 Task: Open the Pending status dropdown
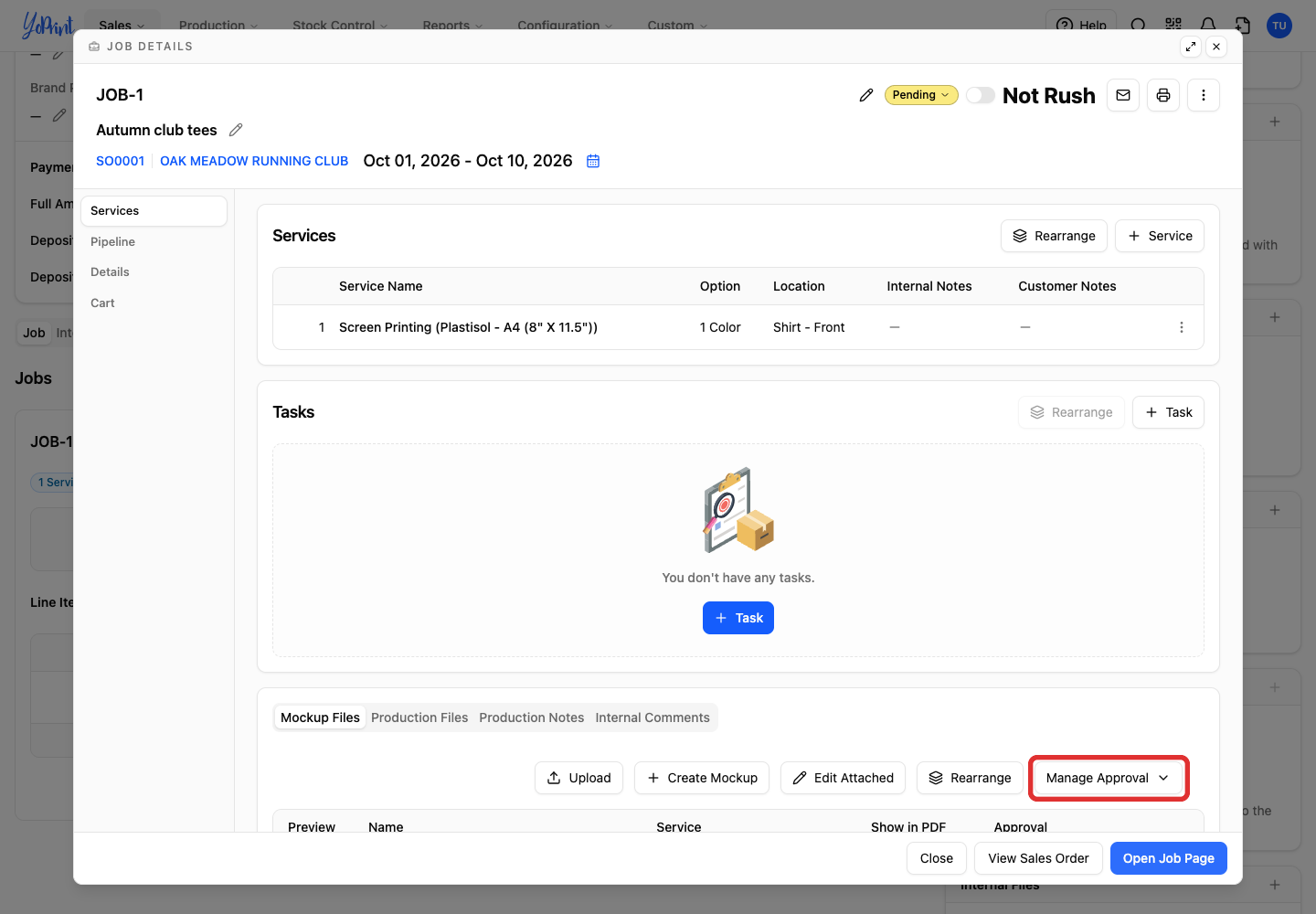pyautogui.click(x=921, y=95)
